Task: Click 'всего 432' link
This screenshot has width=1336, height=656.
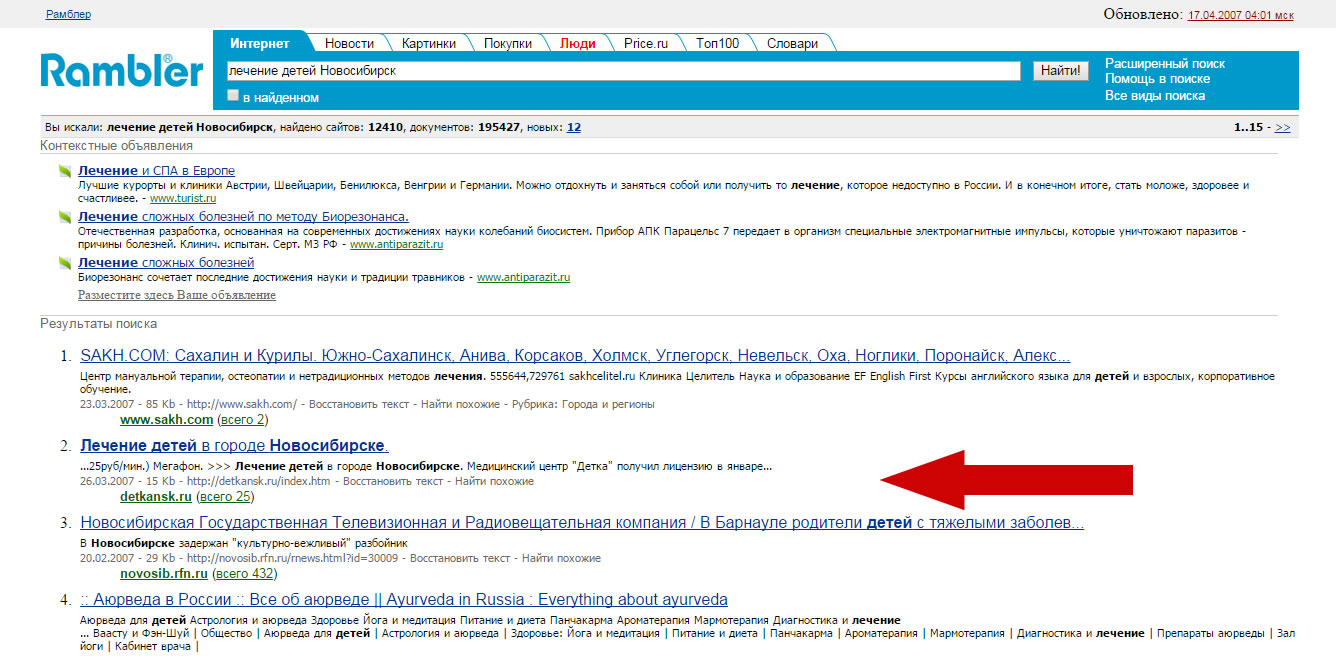Action: [246, 574]
